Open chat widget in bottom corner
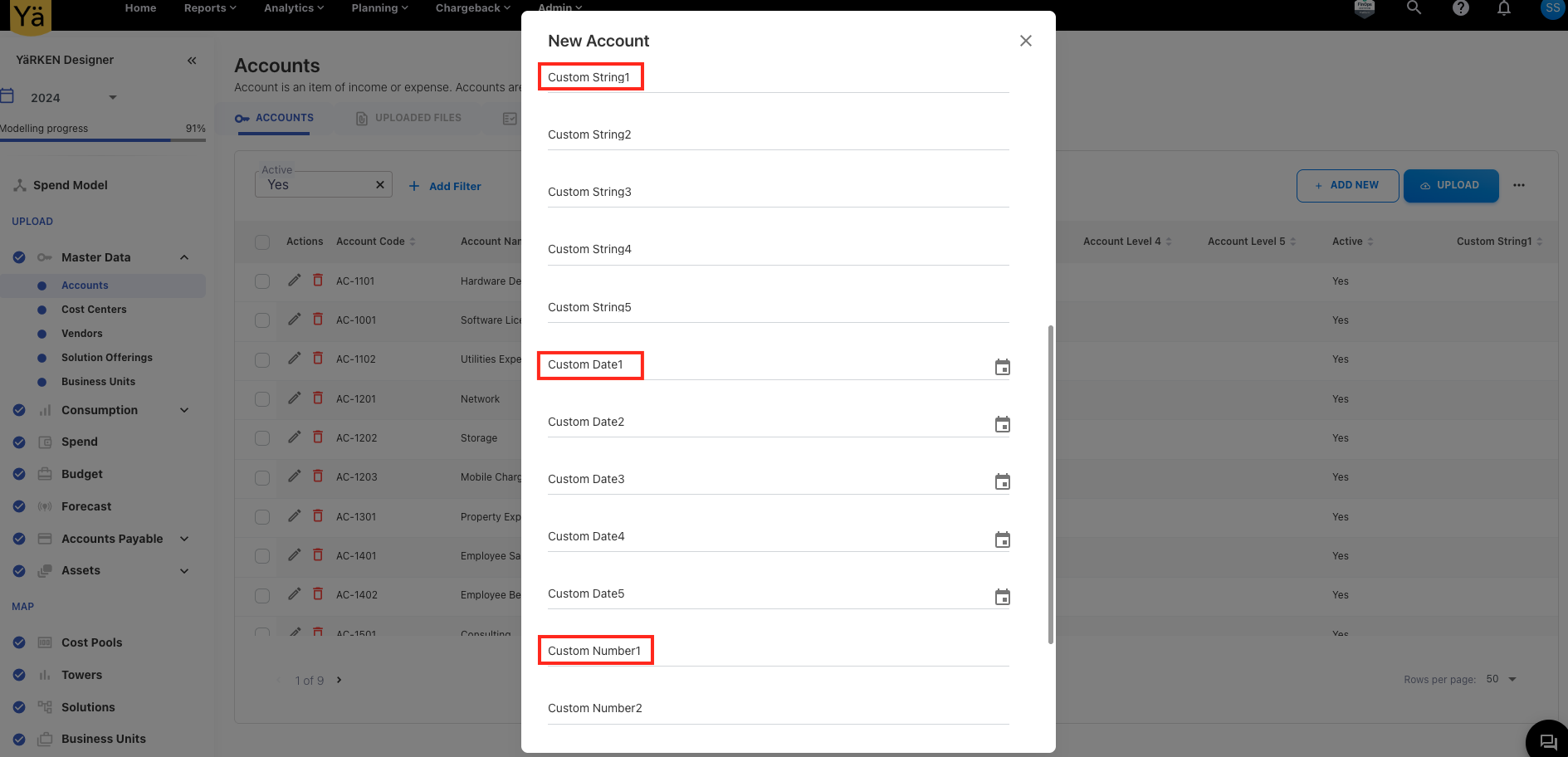Image resolution: width=1568 pixels, height=757 pixels. pos(1548,741)
